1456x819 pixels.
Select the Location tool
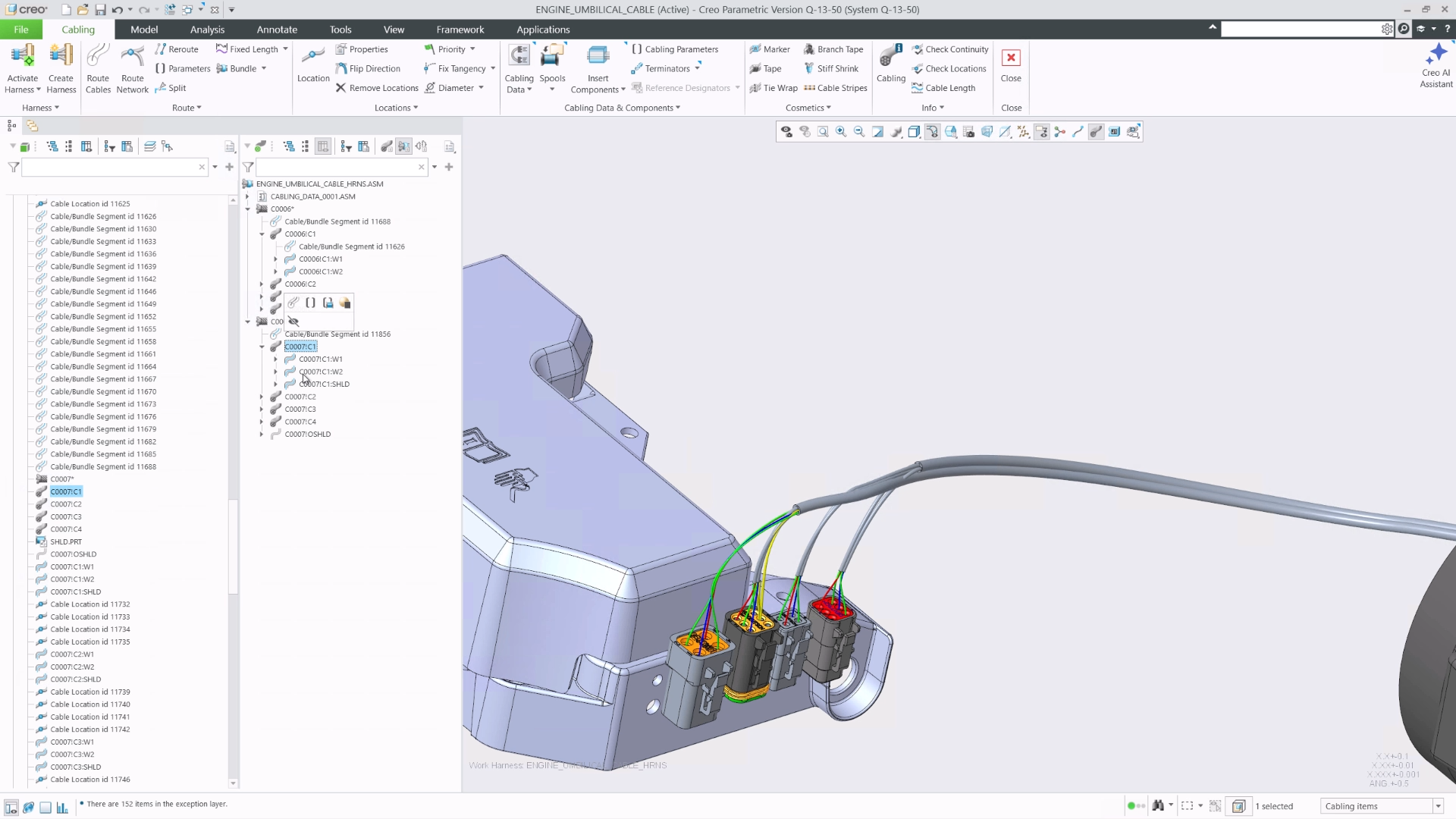coord(313,64)
